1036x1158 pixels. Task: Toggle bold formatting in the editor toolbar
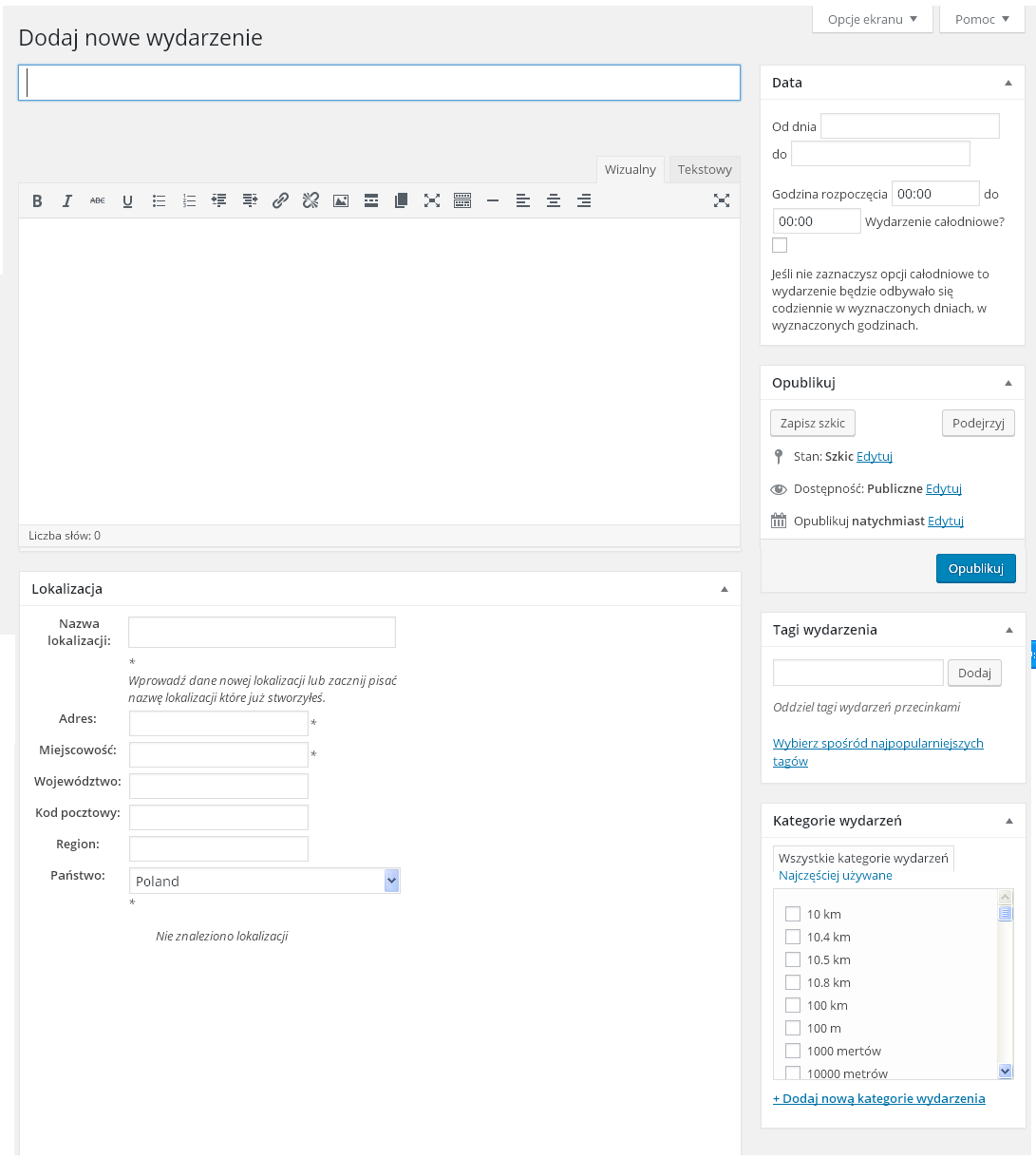pos(37,200)
